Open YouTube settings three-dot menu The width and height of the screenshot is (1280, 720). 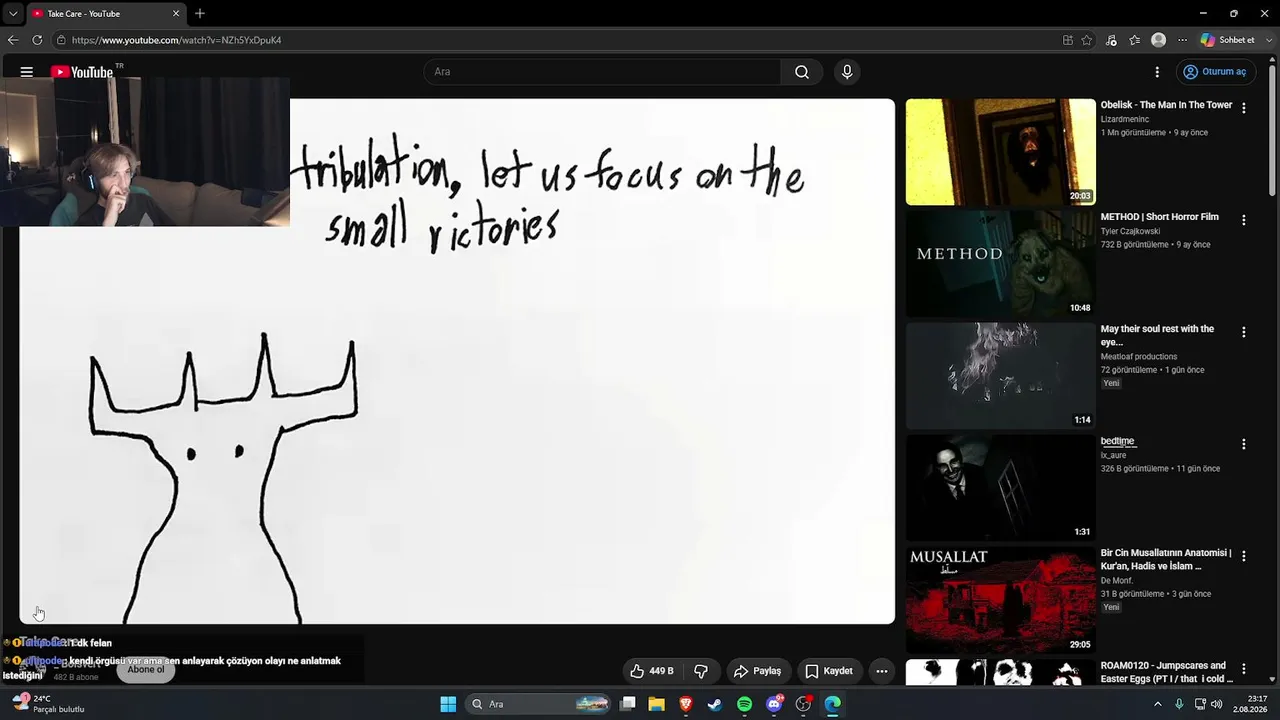coord(1157,72)
